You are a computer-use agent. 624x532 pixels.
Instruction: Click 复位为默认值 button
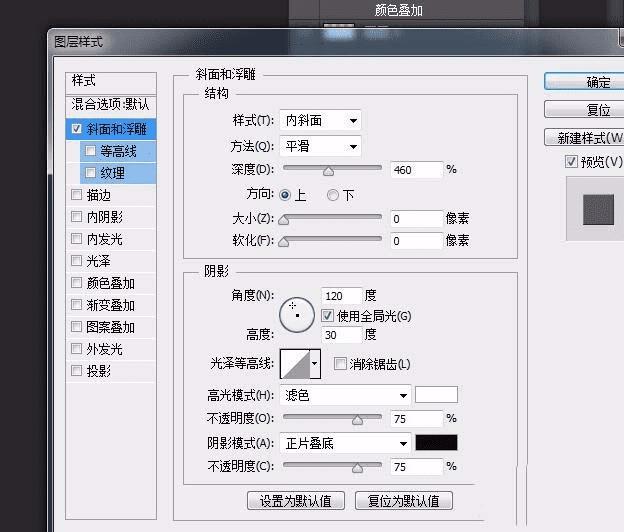[404, 501]
